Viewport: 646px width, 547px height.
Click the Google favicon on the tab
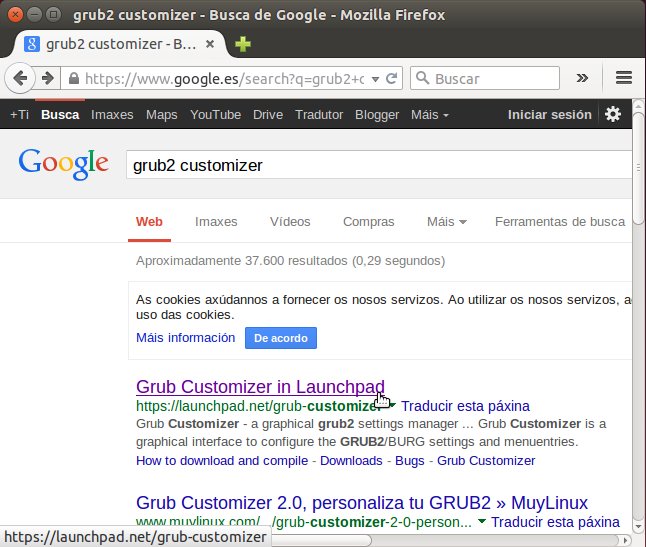(x=32, y=44)
